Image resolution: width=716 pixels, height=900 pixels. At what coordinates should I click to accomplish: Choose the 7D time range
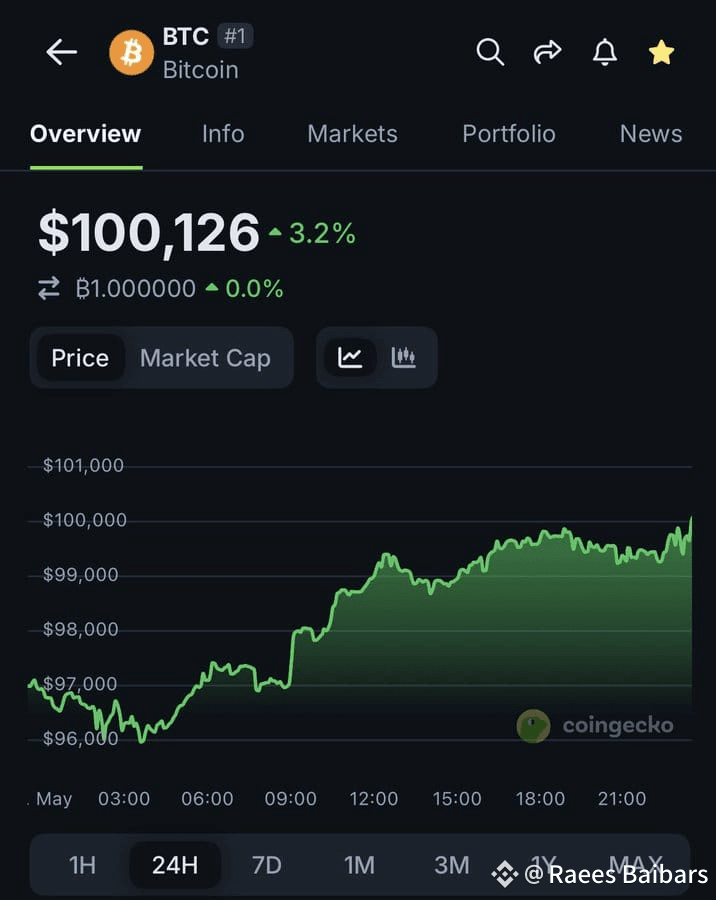[x=267, y=865]
